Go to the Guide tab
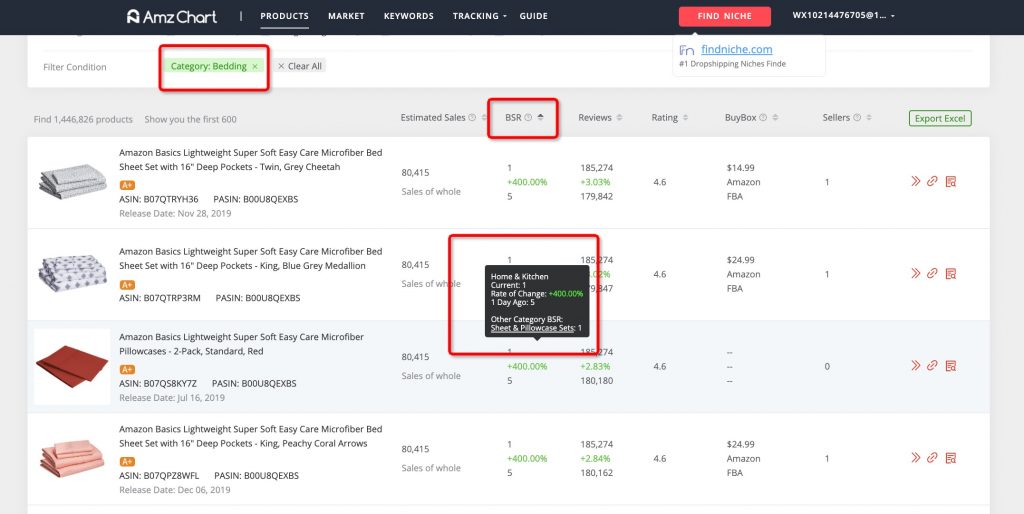 pos(534,16)
